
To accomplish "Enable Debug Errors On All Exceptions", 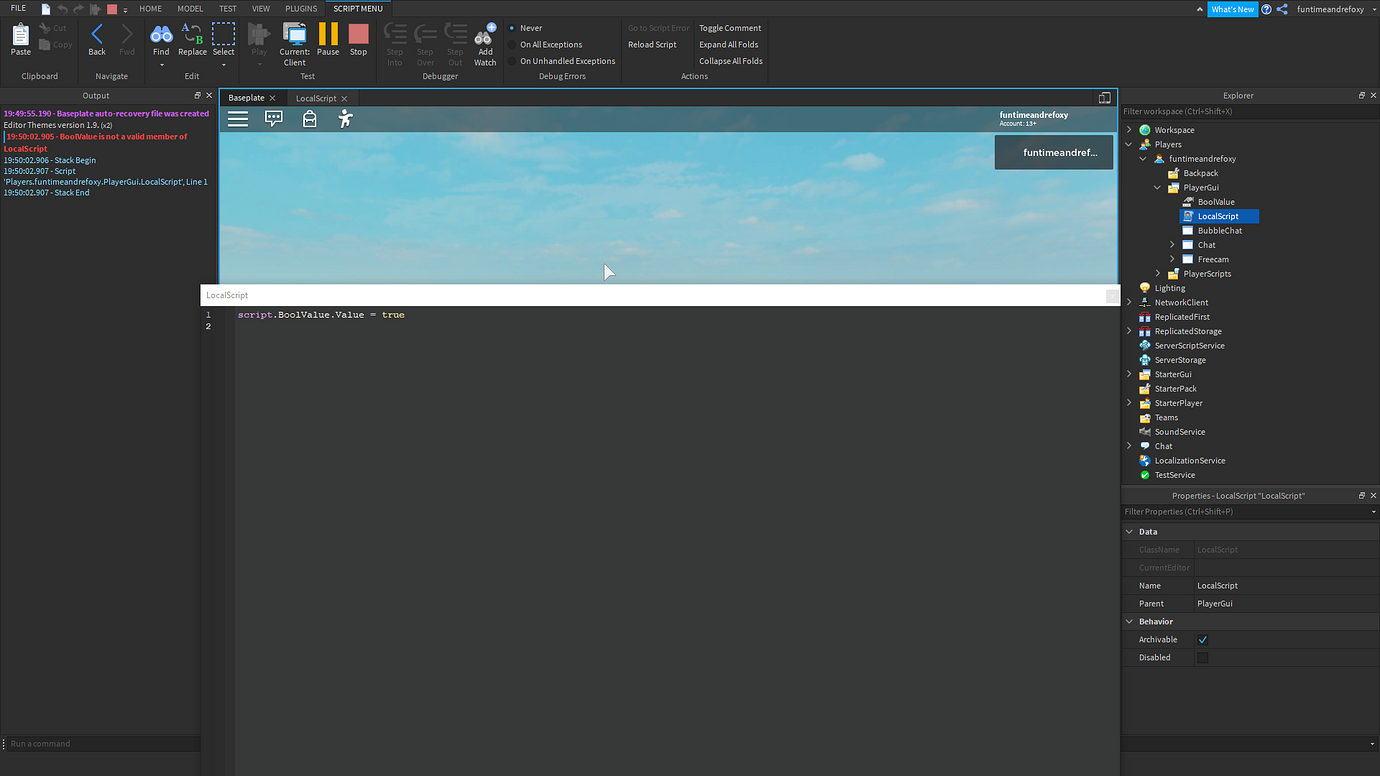I will click(551, 44).
